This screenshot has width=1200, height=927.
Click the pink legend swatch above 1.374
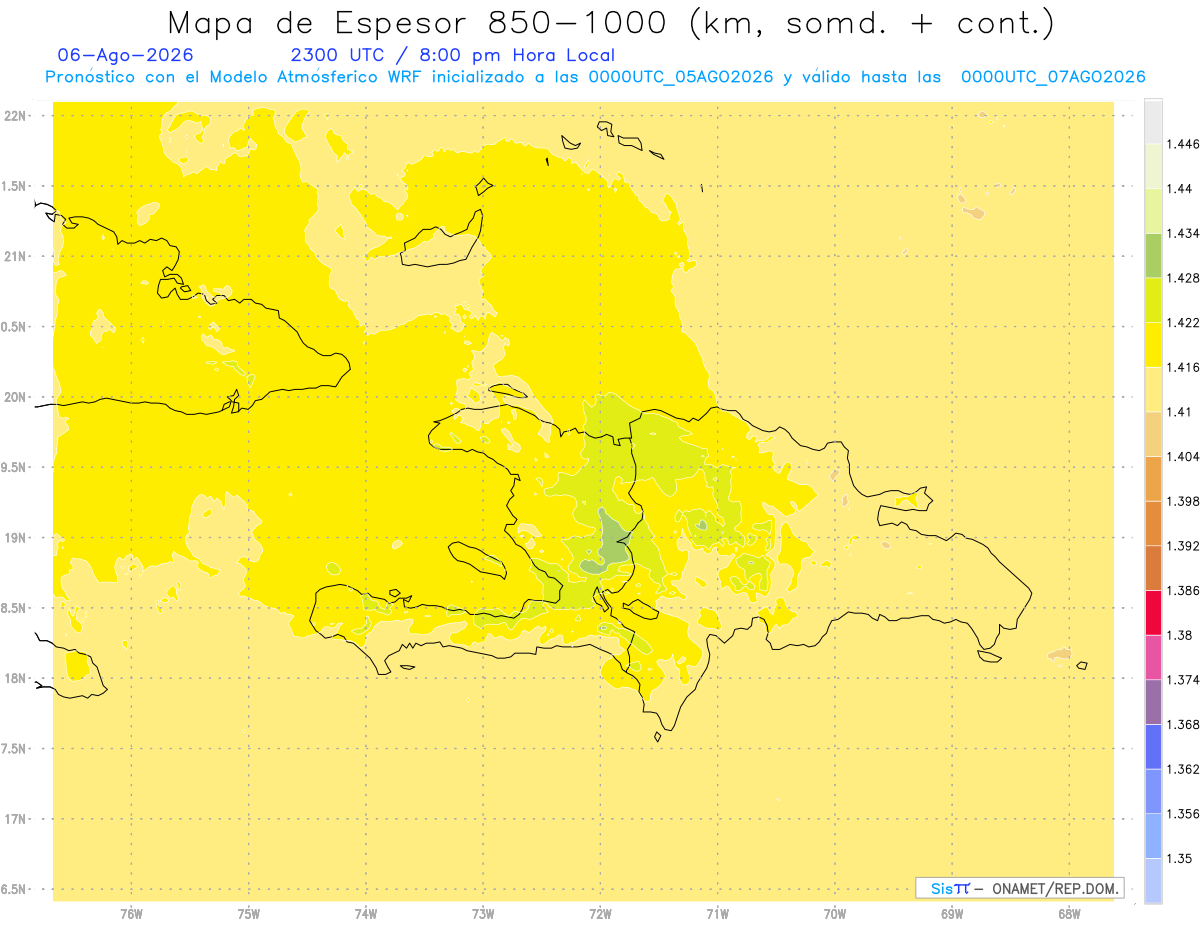click(1153, 656)
